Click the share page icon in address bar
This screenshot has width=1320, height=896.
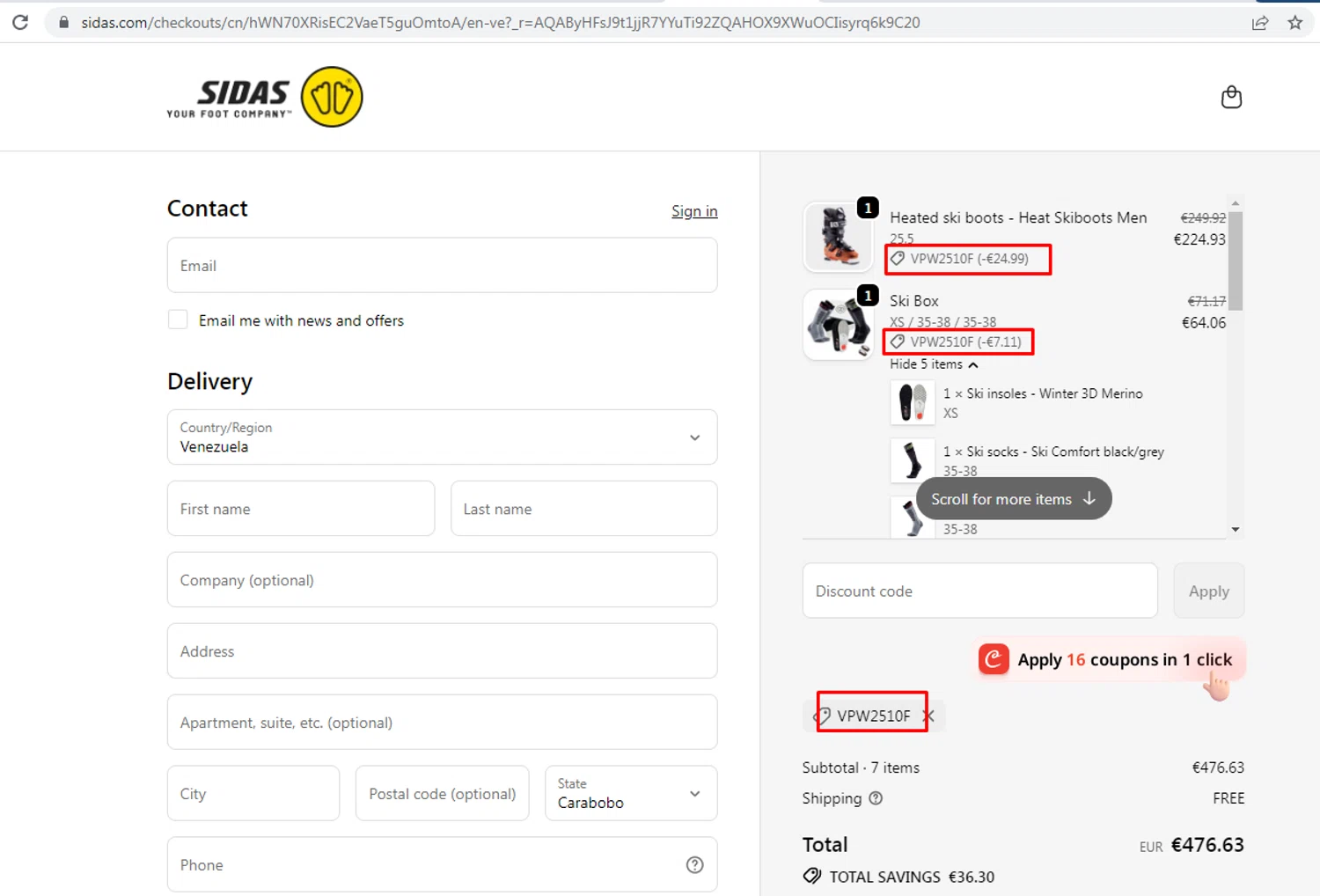1260,23
